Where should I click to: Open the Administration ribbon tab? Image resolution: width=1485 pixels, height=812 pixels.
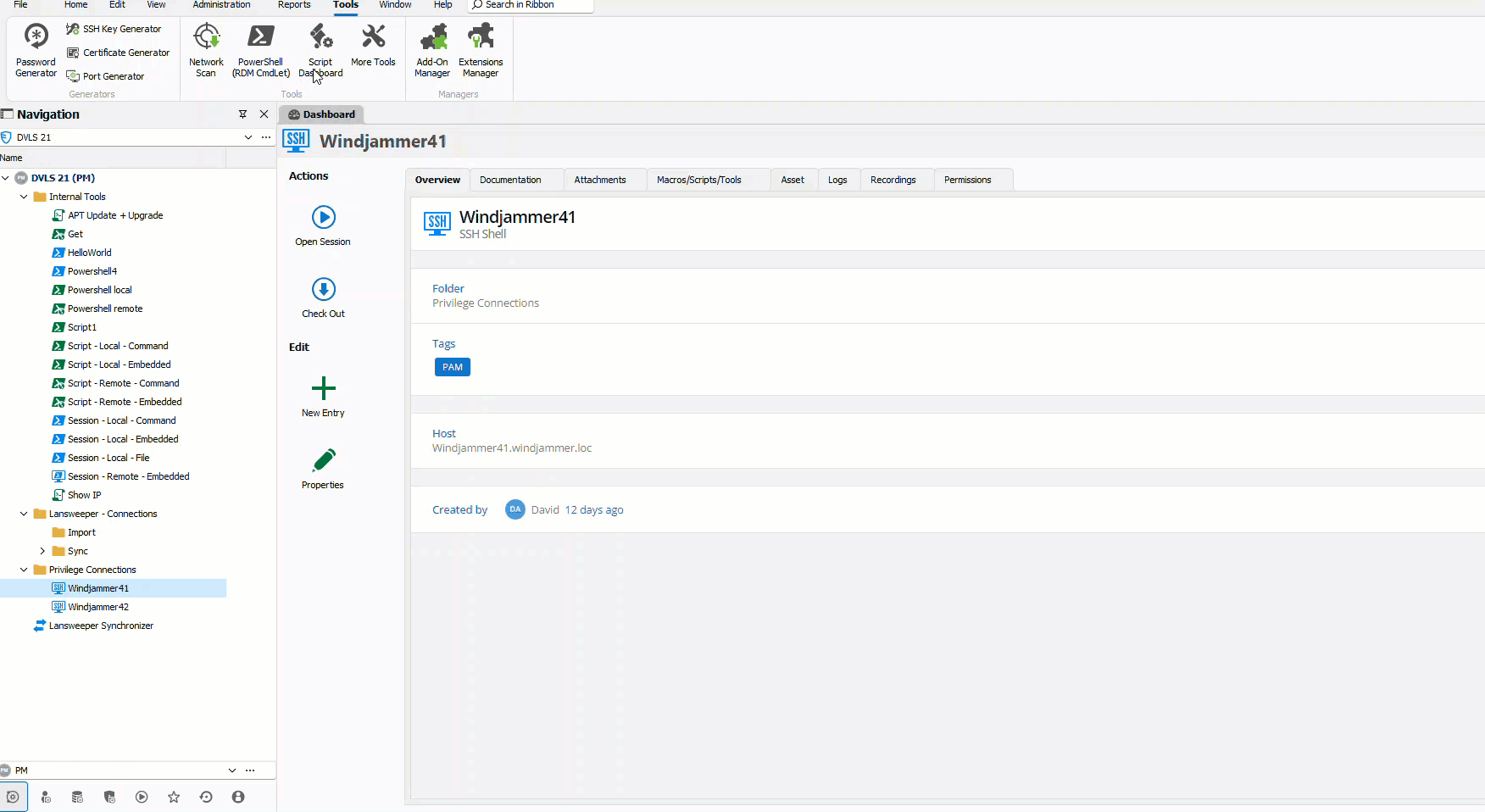(x=221, y=5)
